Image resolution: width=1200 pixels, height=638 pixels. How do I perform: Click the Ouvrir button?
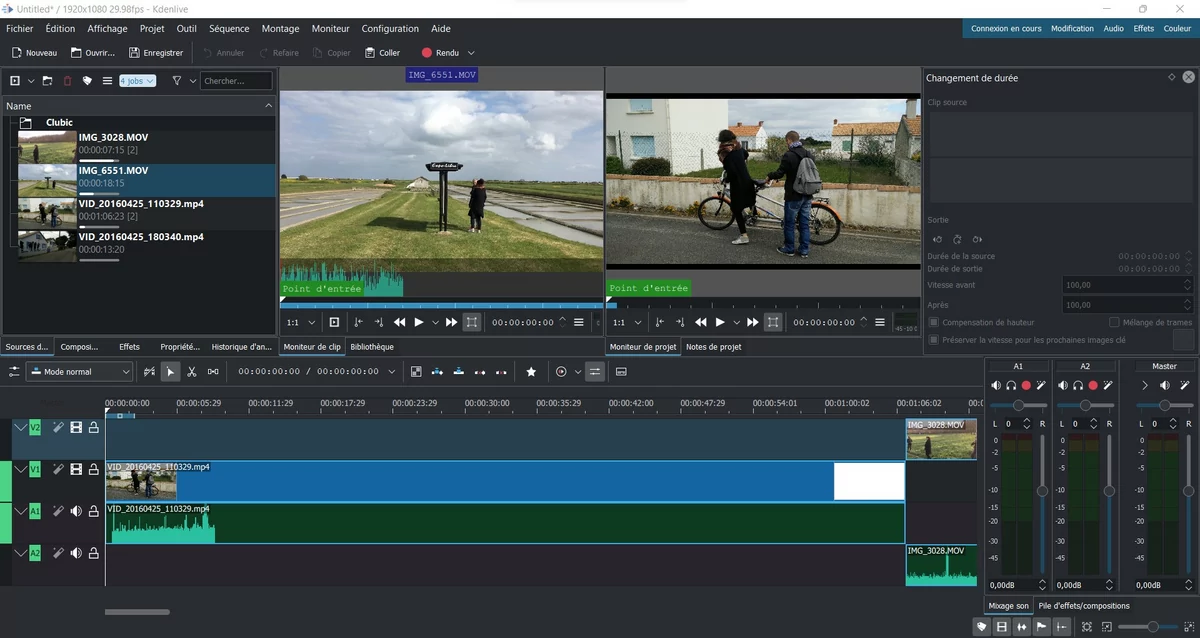click(x=92, y=53)
